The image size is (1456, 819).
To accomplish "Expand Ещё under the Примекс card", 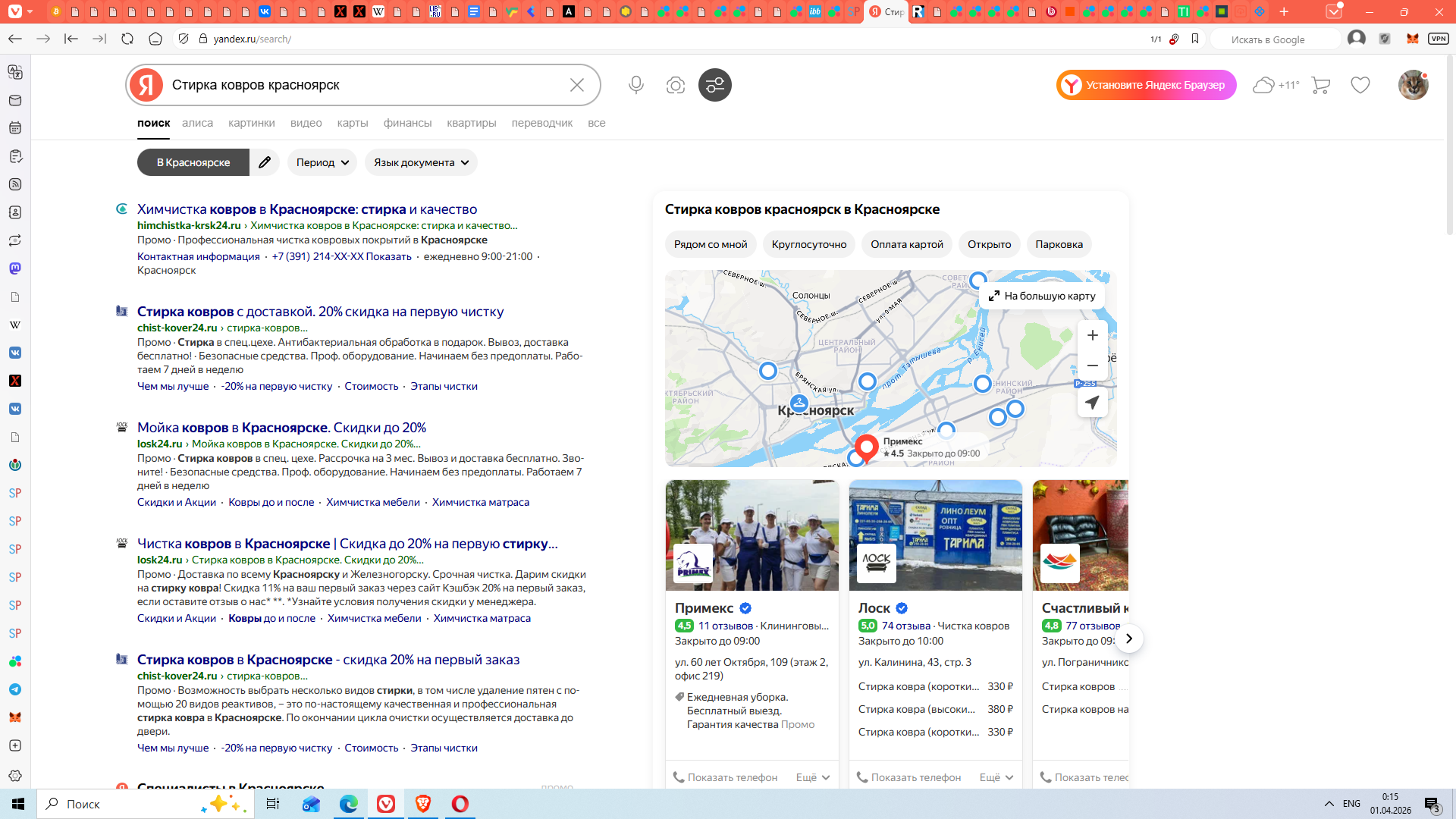I will pos(812,777).
